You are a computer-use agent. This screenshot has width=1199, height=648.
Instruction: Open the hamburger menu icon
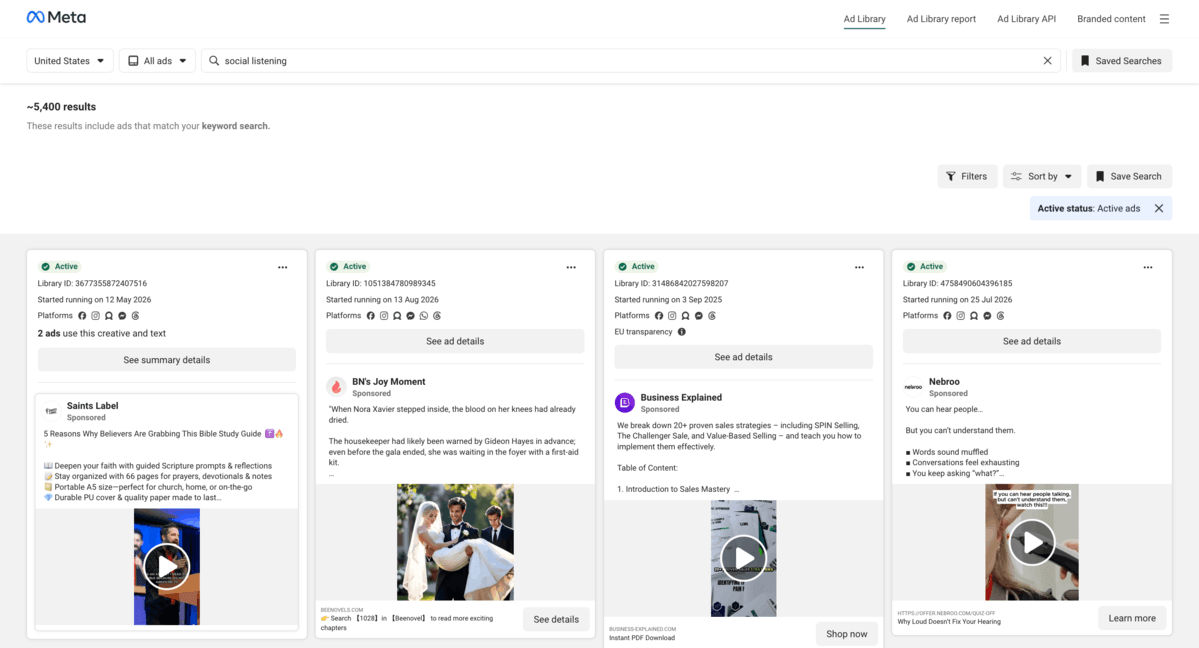[1164, 19]
